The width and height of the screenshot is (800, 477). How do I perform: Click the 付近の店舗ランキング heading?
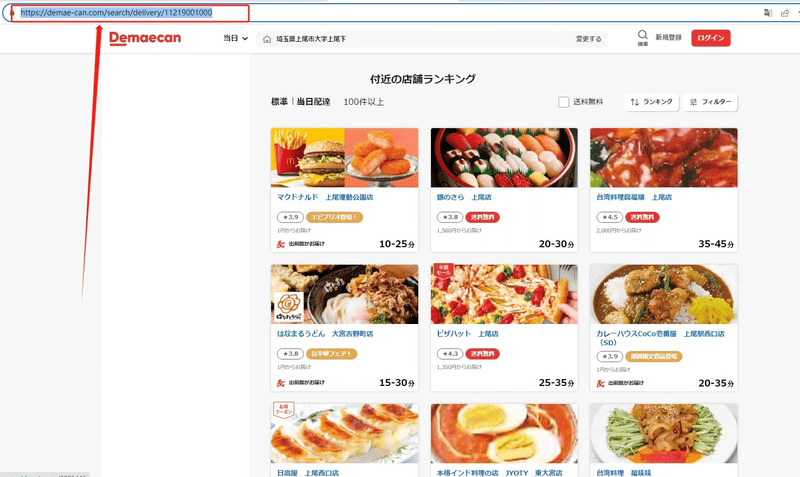[x=423, y=79]
